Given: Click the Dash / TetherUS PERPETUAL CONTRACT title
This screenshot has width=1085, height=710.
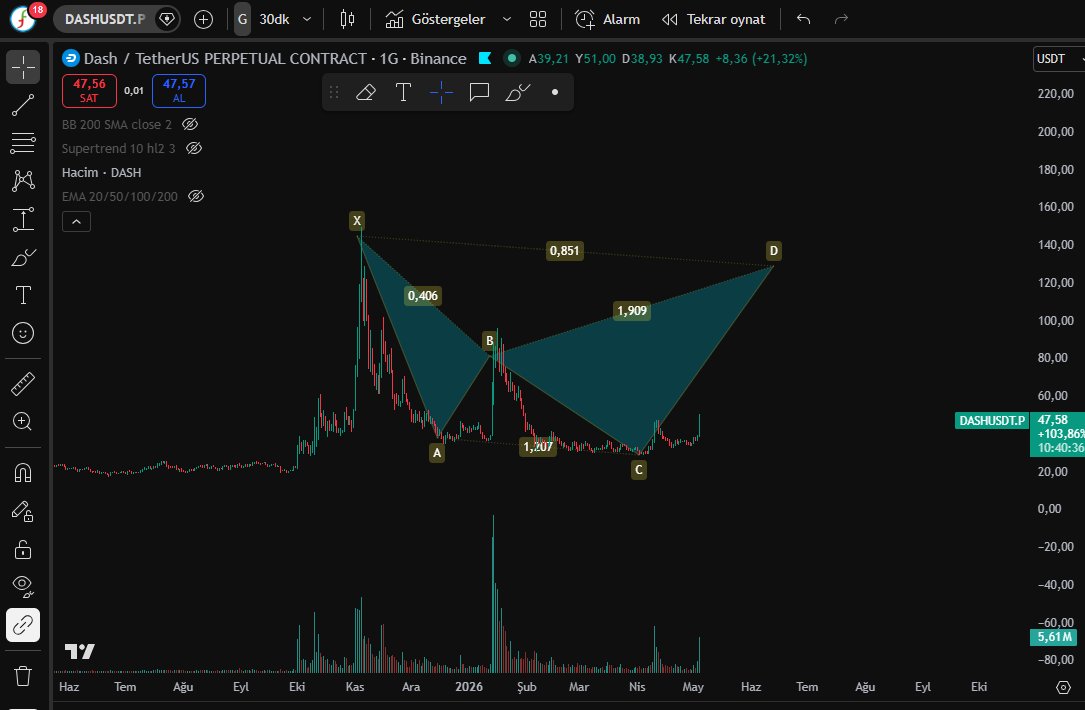Looking at the screenshot, I should (x=275, y=59).
